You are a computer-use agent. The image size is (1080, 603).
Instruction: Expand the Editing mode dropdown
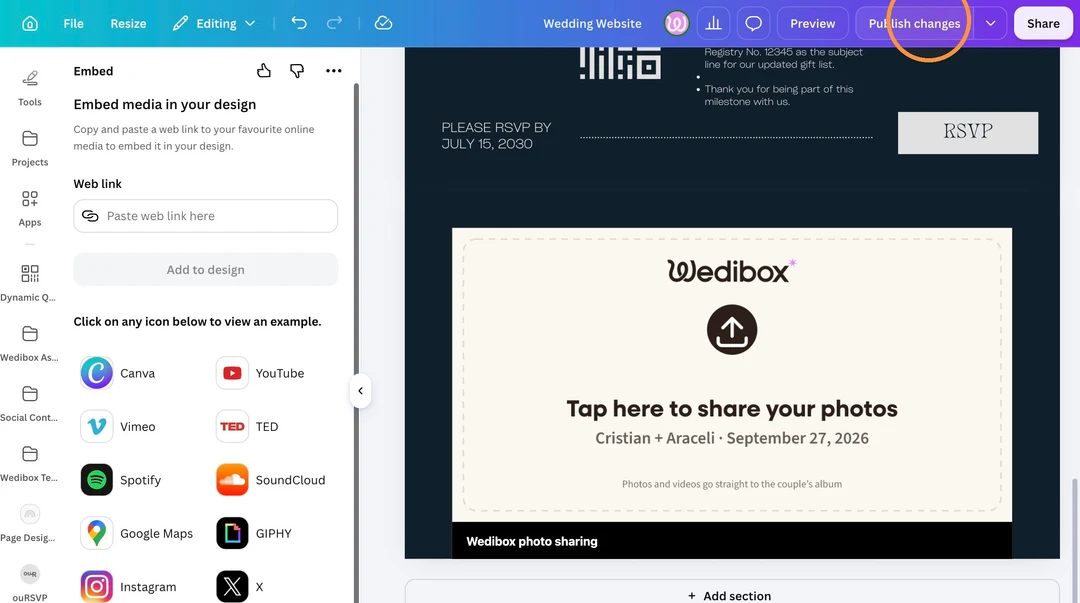pyautogui.click(x=214, y=23)
